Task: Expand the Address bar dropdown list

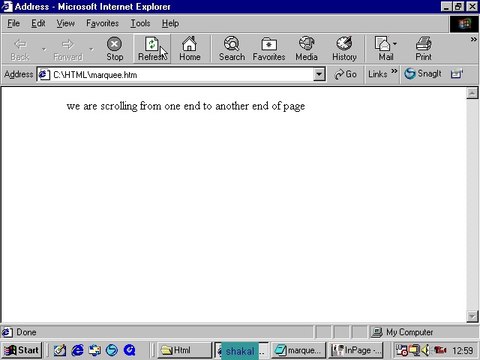Action: tap(319, 74)
